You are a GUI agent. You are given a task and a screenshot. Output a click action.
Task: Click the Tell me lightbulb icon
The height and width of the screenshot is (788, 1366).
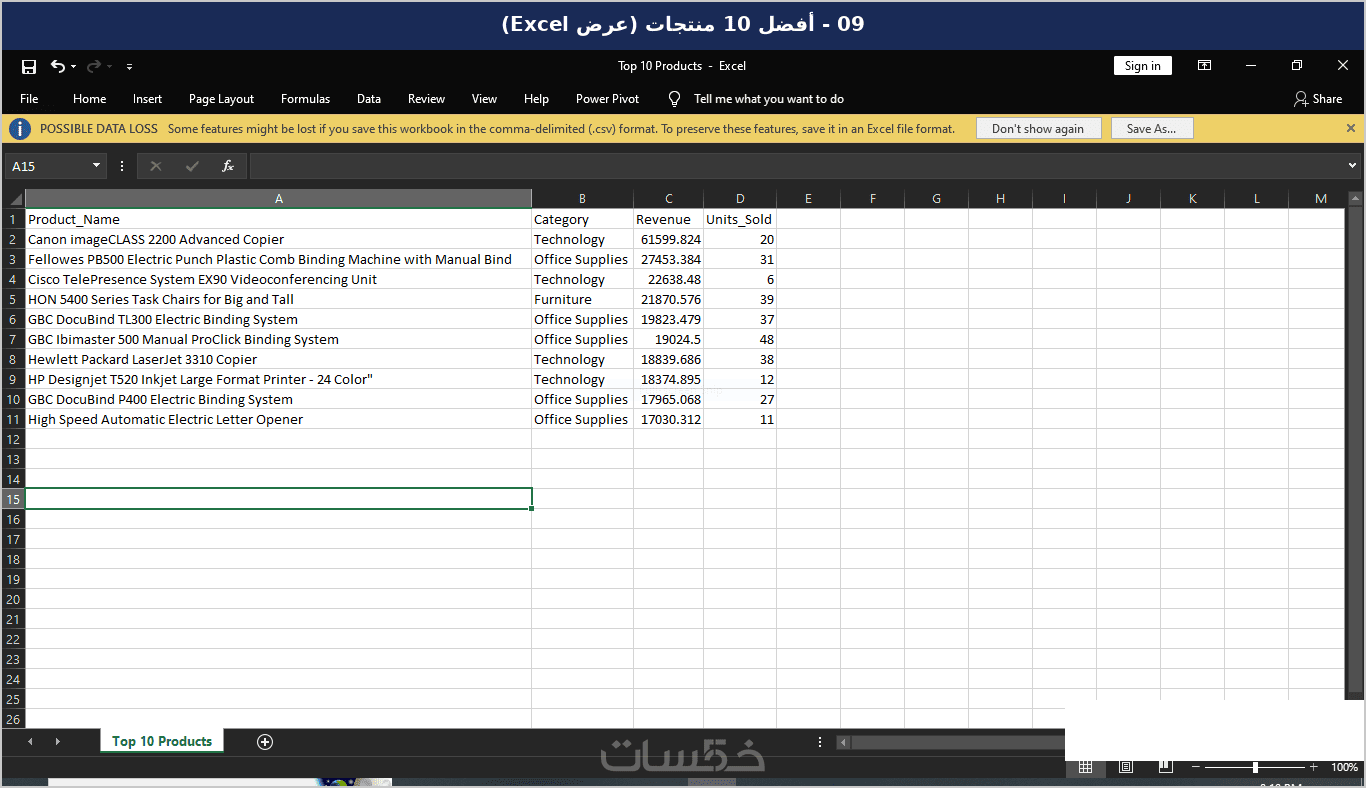pyautogui.click(x=674, y=99)
